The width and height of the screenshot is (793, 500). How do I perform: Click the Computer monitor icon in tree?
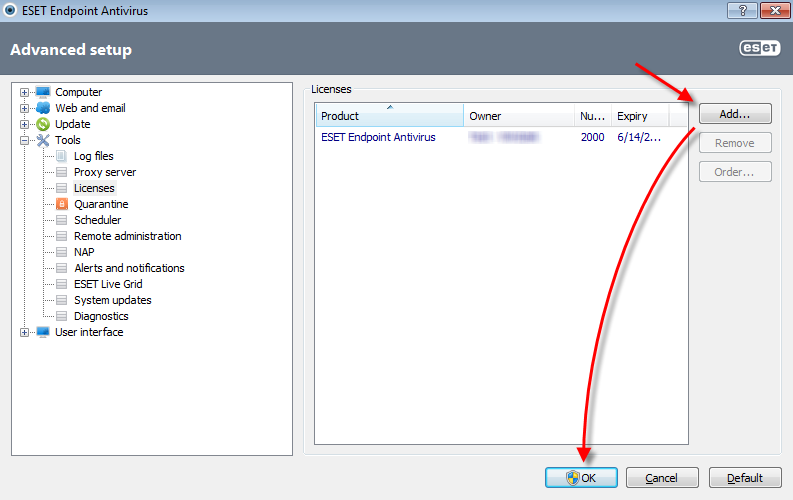(43, 92)
